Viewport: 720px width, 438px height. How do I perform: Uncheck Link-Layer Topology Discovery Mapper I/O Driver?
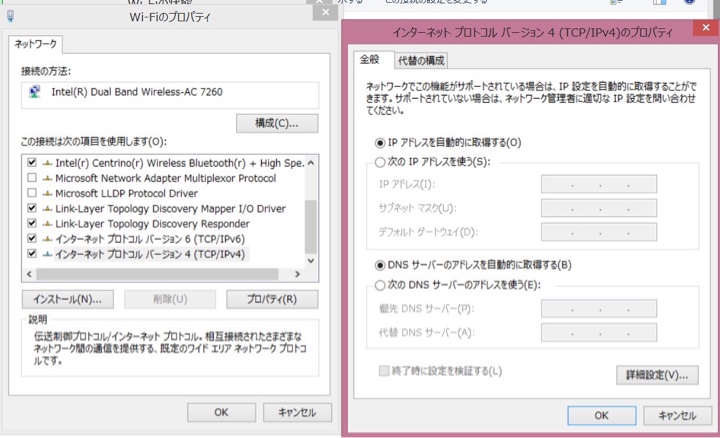(32, 208)
